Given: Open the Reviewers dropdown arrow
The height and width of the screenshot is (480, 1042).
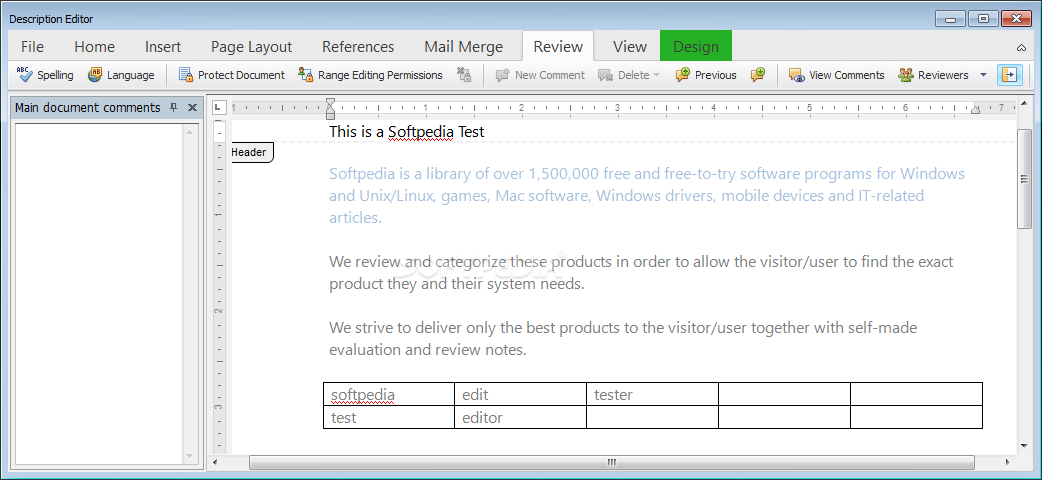Looking at the screenshot, I should [984, 75].
